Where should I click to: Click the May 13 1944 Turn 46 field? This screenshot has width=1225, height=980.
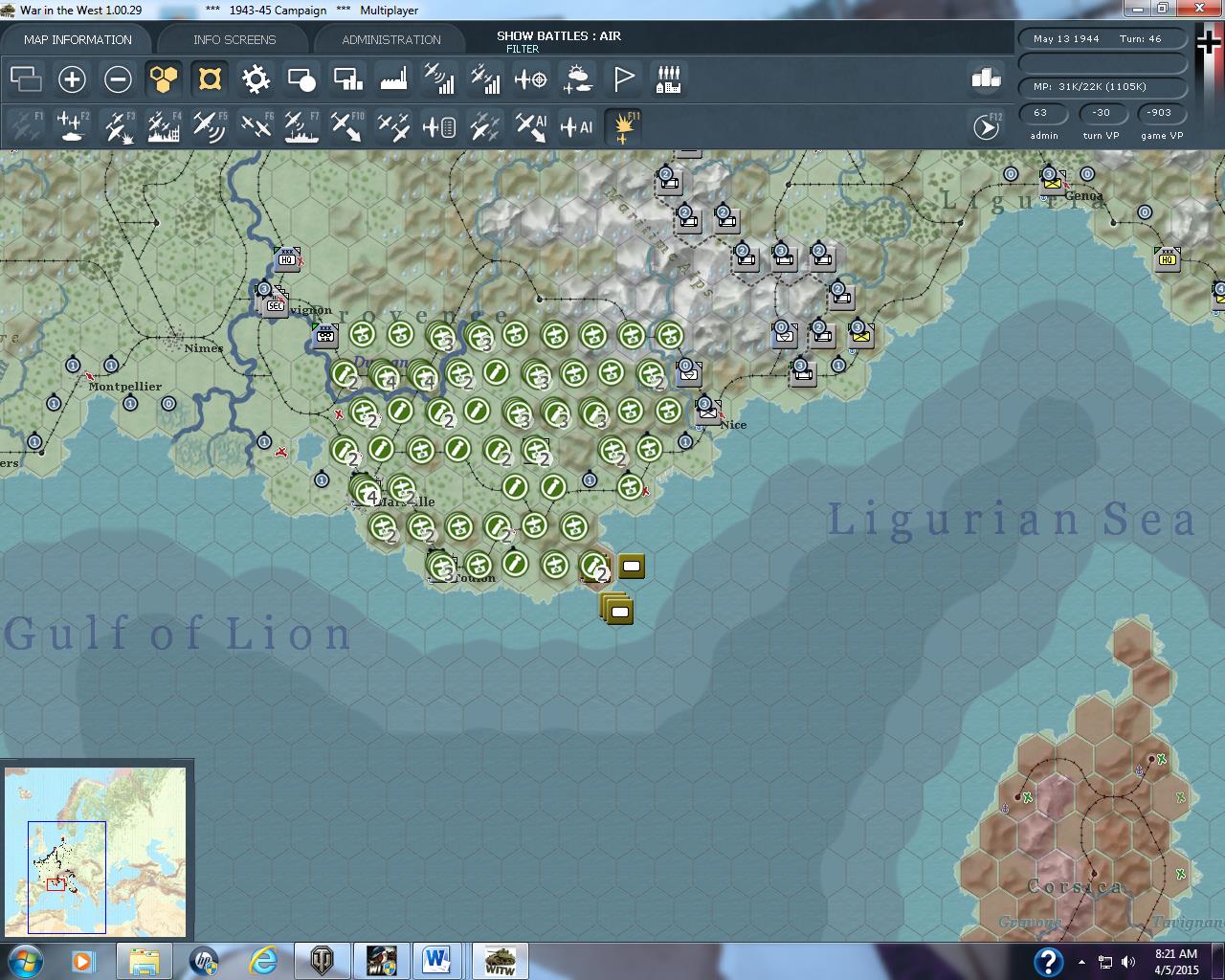click(1102, 39)
